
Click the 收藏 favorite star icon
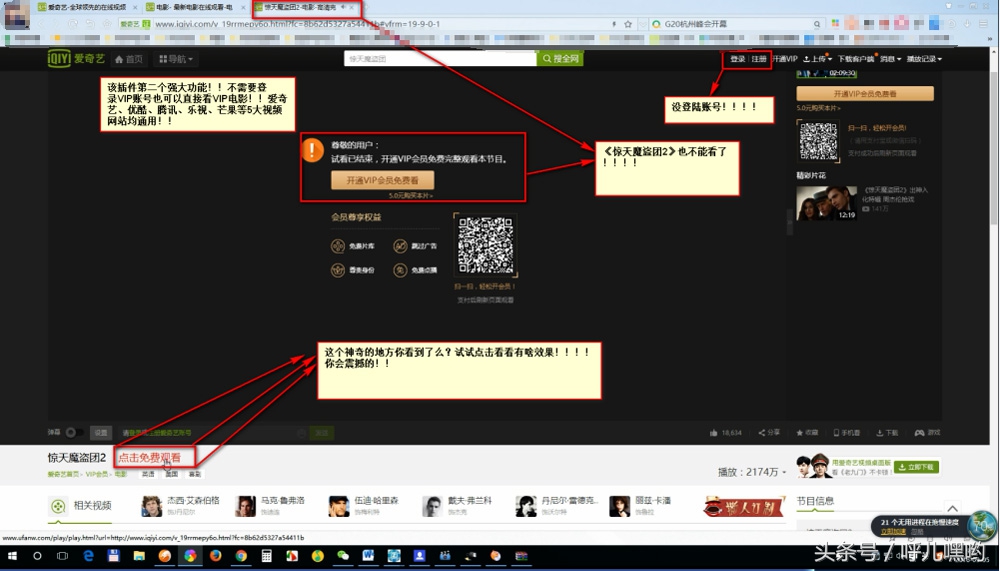click(800, 433)
